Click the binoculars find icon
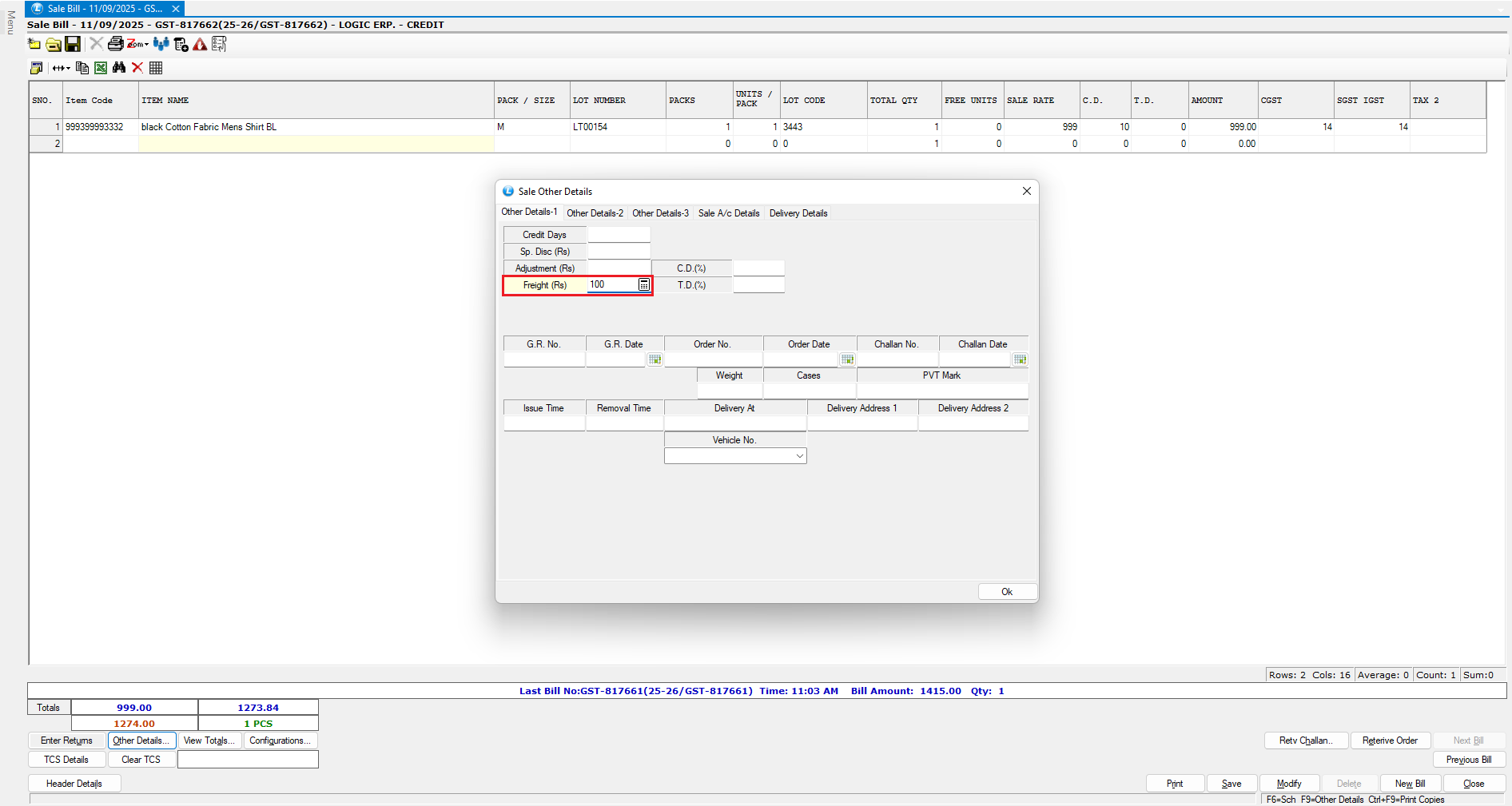Screen dimensions: 1512x806 (119, 68)
